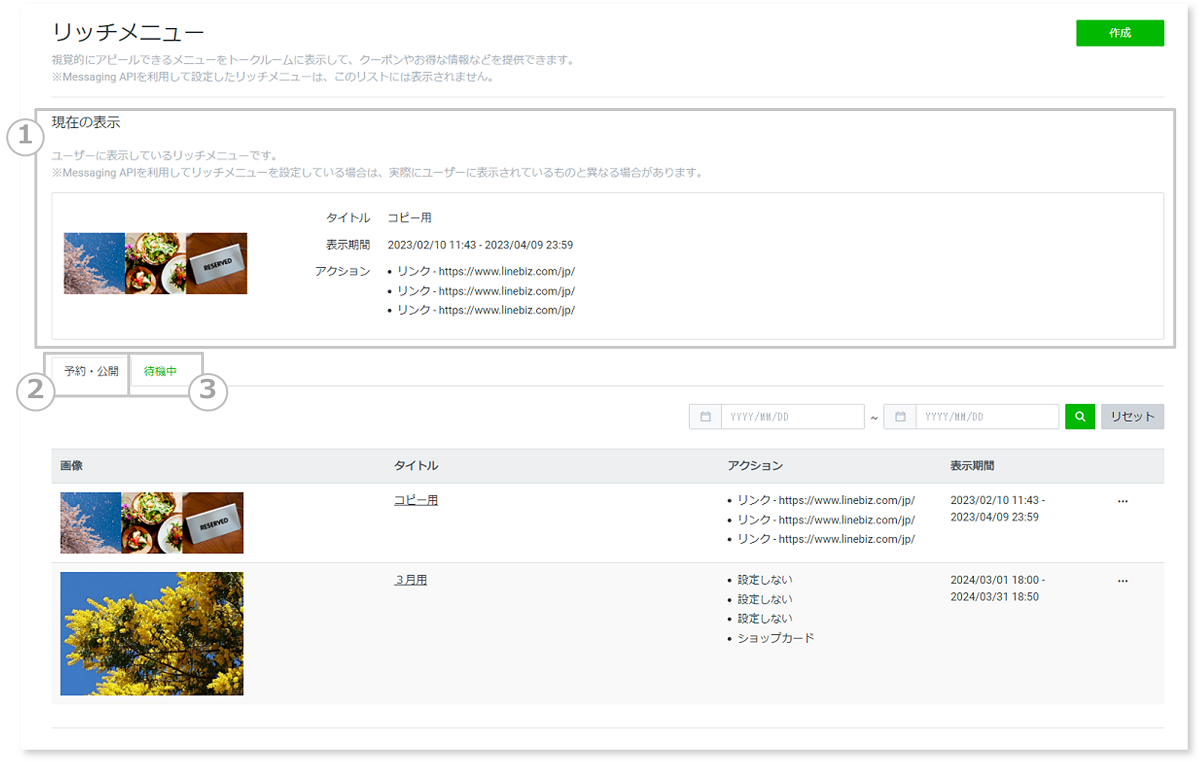
Task: Click the リセット reset button
Action: pos(1132,417)
